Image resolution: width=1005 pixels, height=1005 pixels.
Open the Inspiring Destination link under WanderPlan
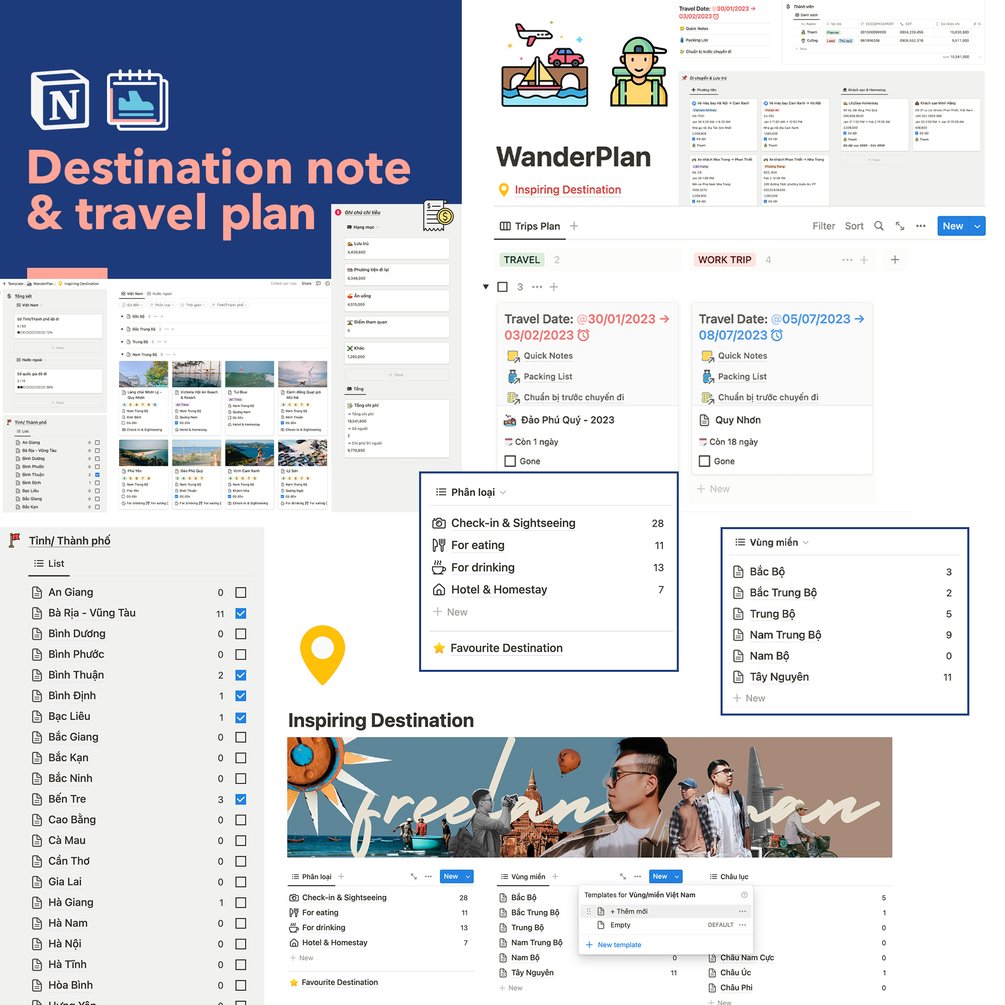click(x=568, y=190)
